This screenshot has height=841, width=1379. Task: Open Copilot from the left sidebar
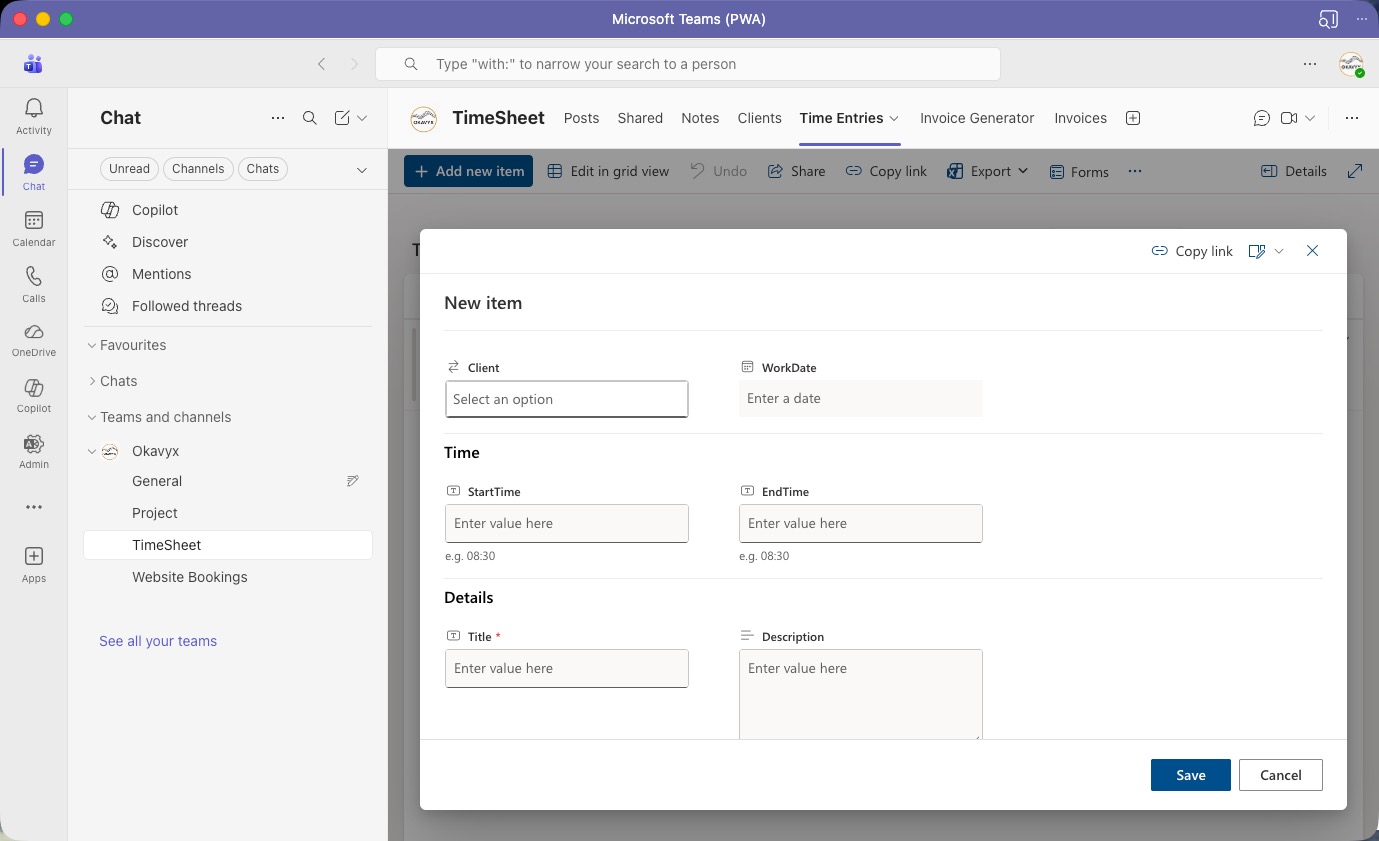(x=33, y=396)
